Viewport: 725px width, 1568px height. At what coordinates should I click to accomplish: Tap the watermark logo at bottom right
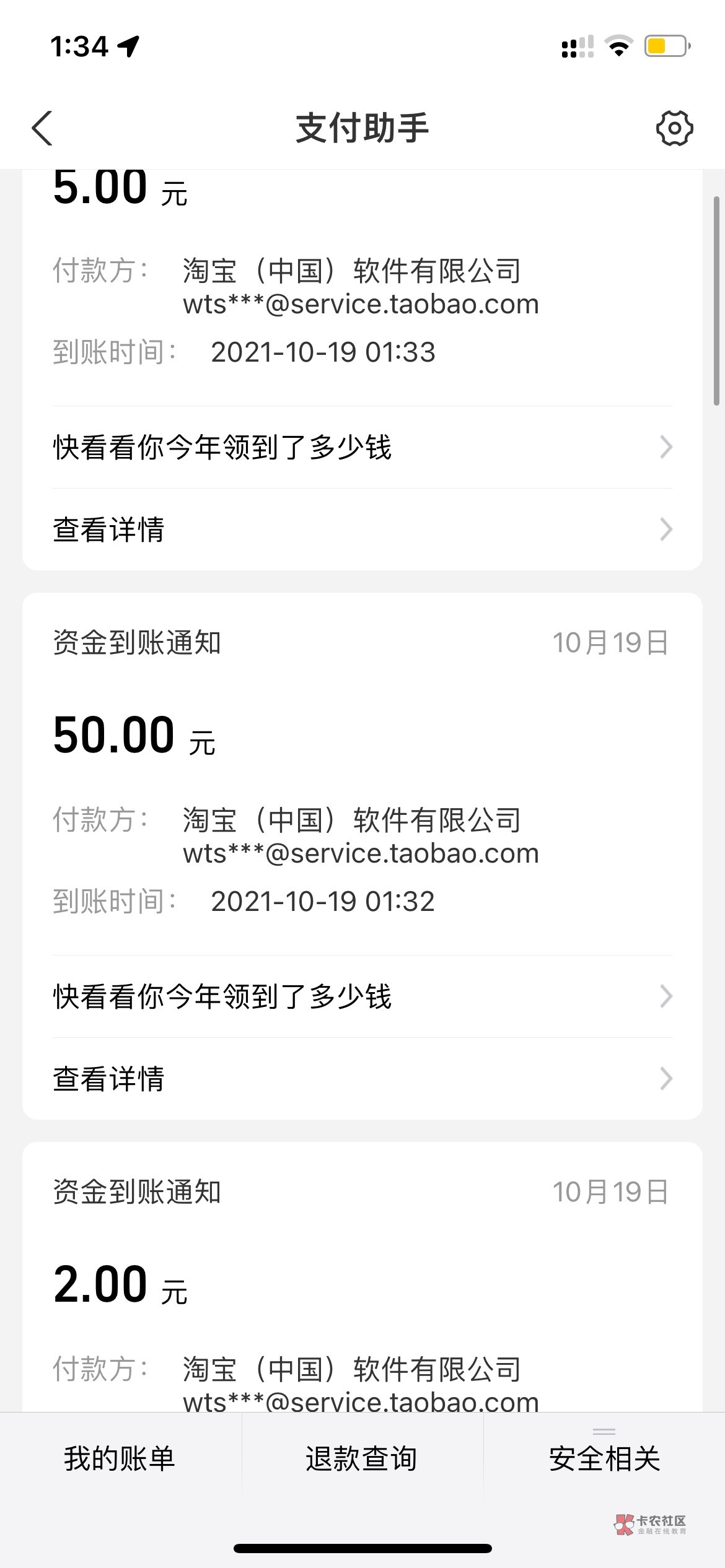[649, 1524]
